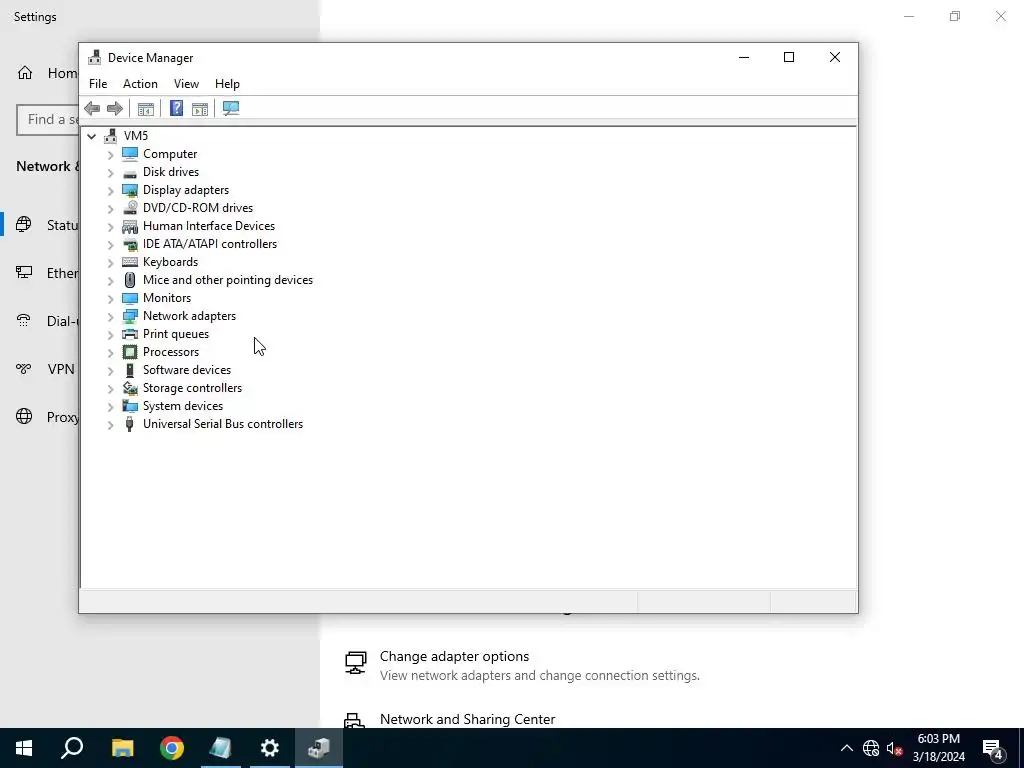Maximize the Device Manager window
The height and width of the screenshot is (768, 1024).
coord(789,57)
